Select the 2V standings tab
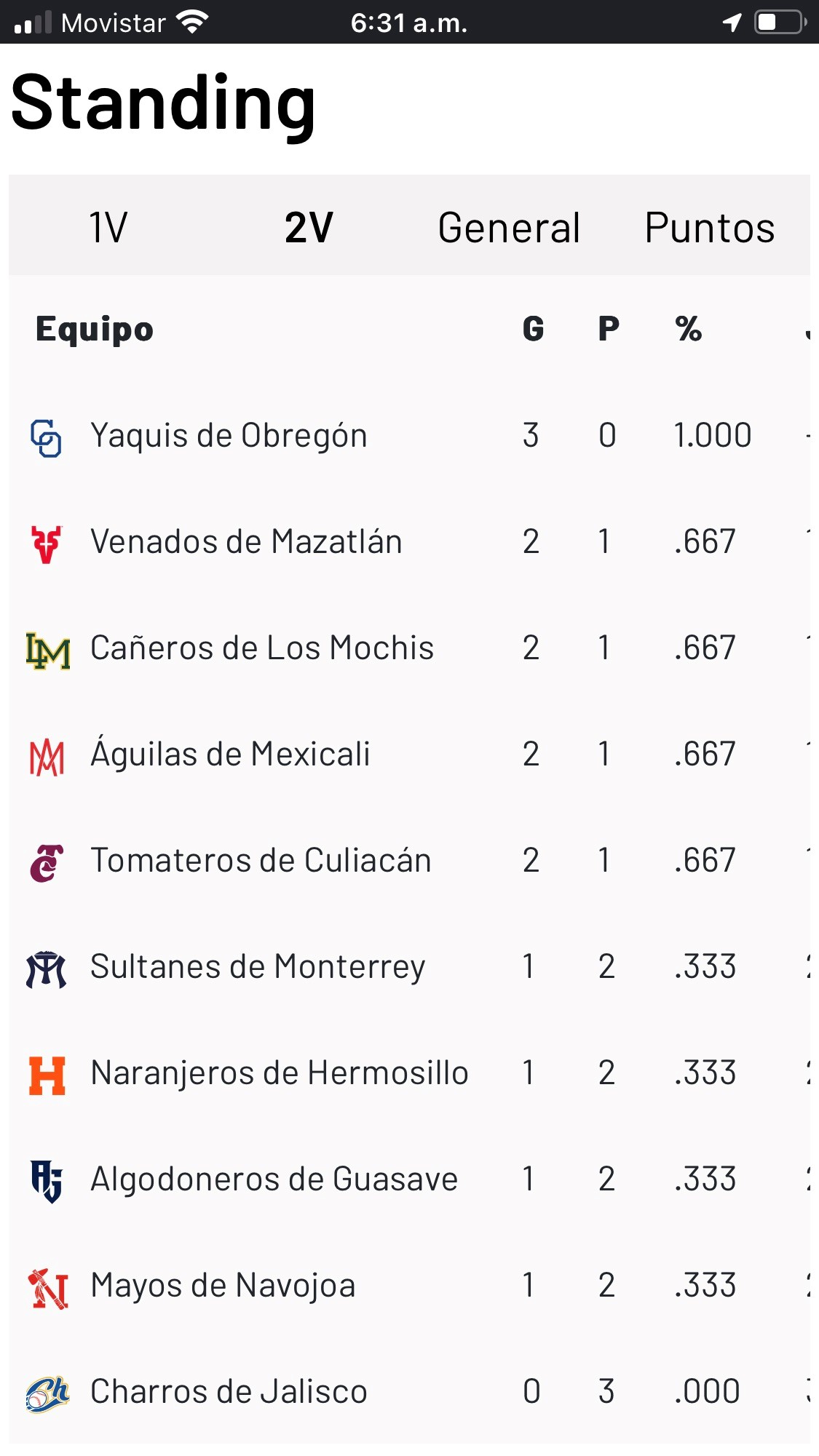The image size is (819, 1456). point(309,227)
